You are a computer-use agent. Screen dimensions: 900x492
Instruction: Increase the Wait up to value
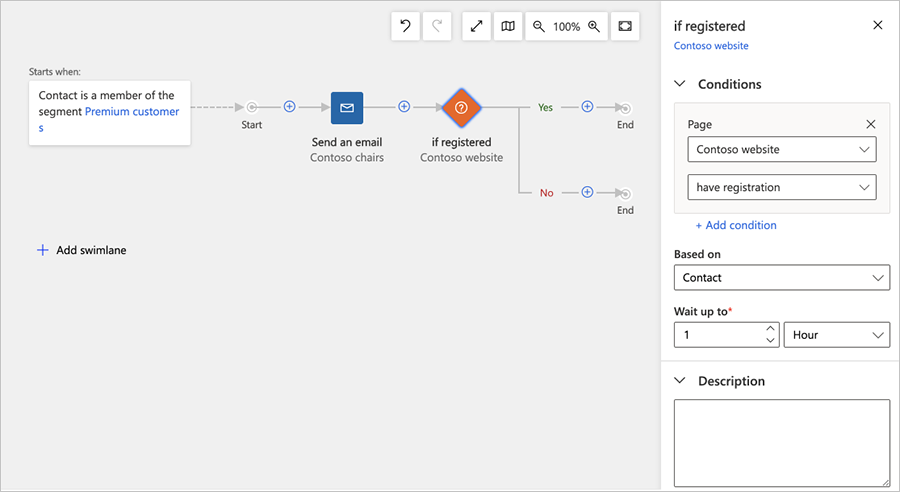click(770, 328)
